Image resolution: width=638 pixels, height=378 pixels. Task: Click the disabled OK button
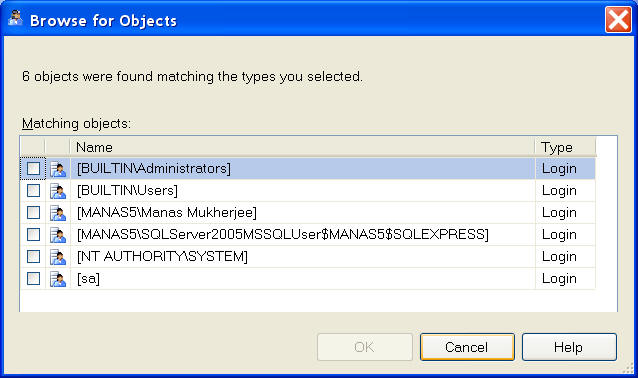coord(365,347)
